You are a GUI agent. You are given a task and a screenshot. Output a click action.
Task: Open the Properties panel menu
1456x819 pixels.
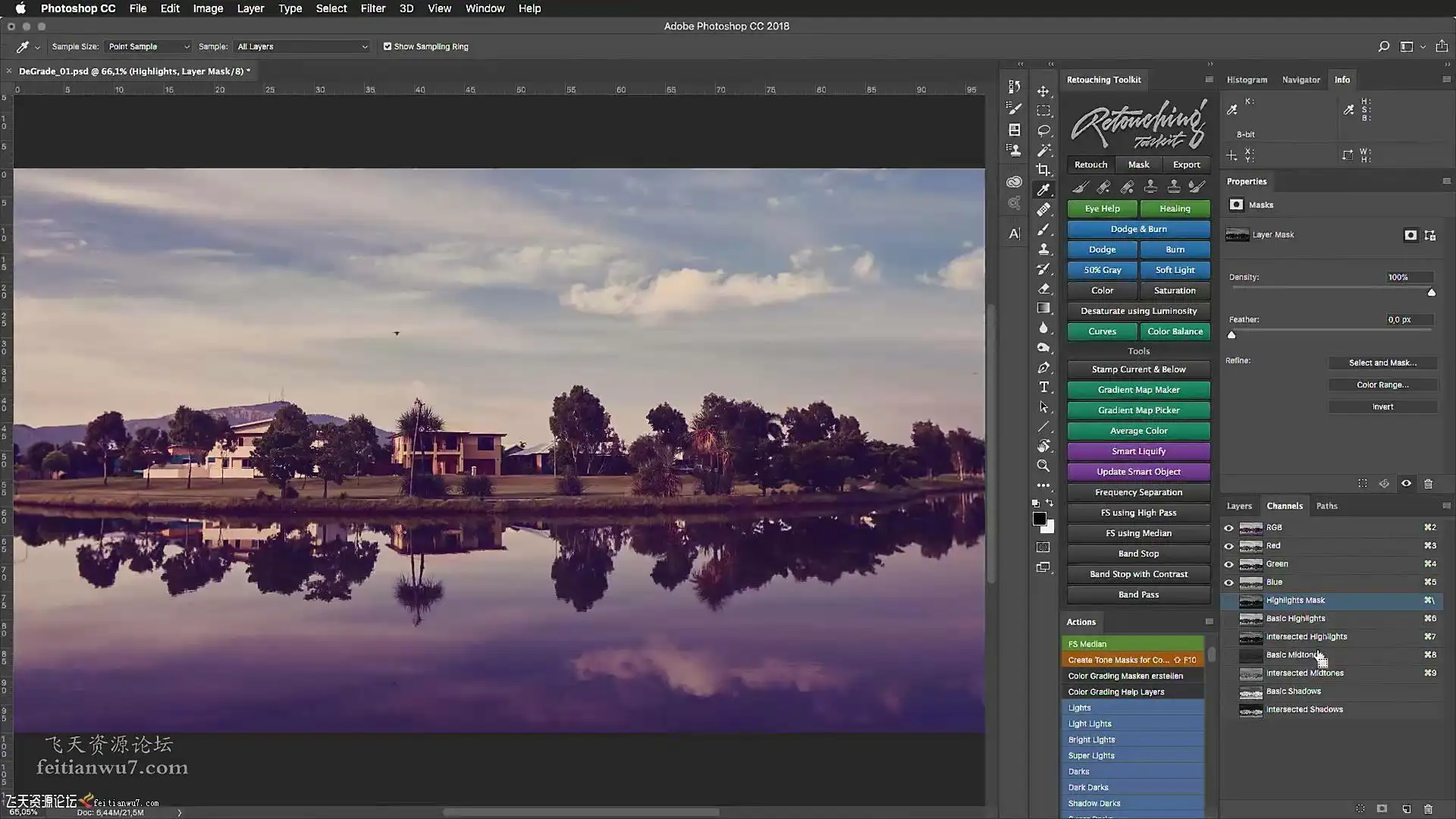(1446, 181)
